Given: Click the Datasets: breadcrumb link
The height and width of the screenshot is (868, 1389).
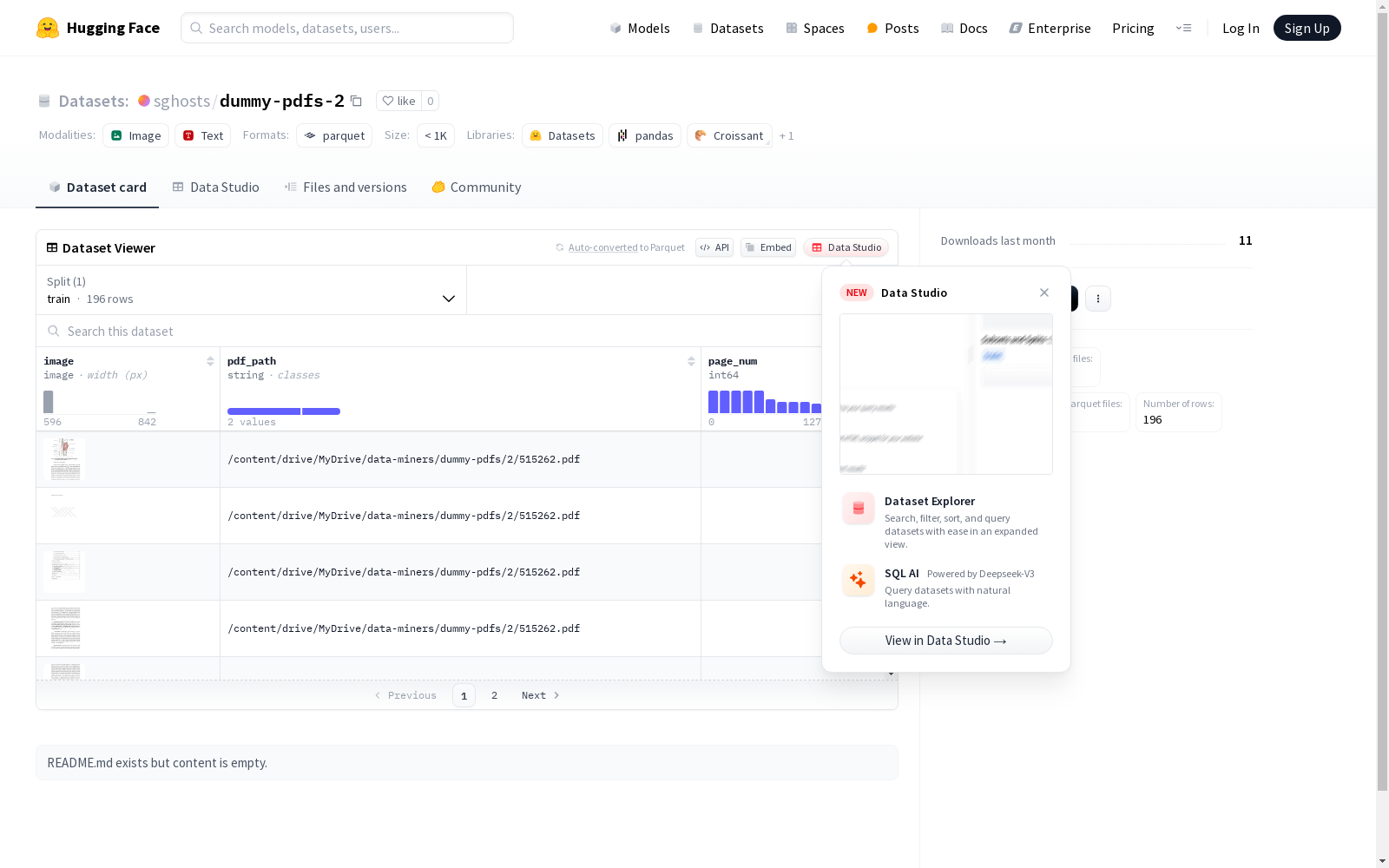Looking at the screenshot, I should coord(94,101).
